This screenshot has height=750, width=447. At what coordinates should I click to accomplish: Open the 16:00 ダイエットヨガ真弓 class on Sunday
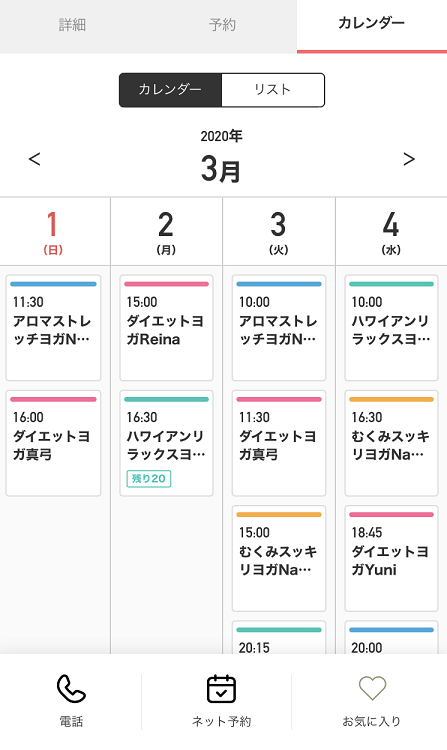[53, 443]
